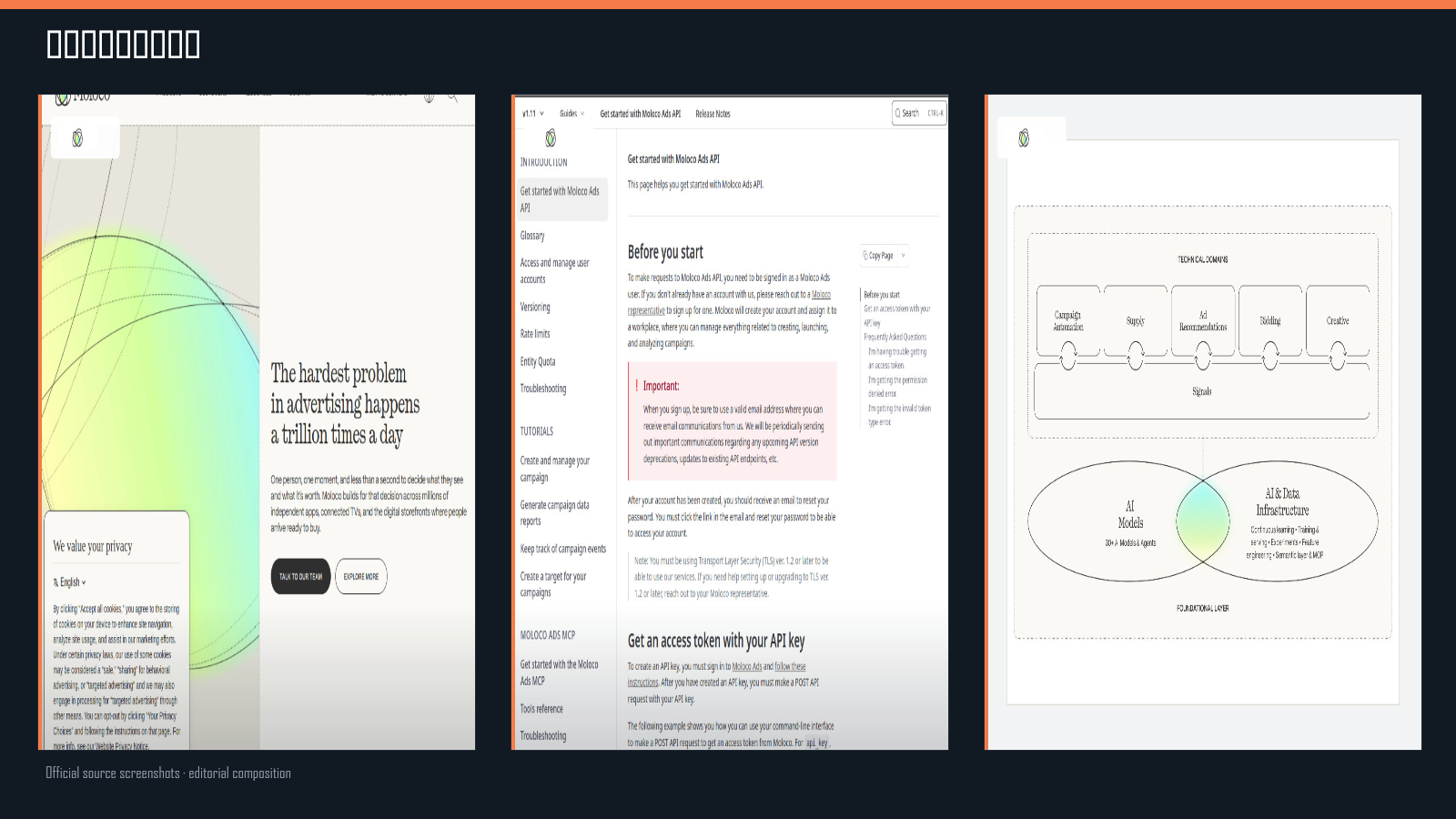Select highlighted 'Get started with Moloco Ads API' sidebar entry
This screenshot has height=819, width=1456.
562,199
